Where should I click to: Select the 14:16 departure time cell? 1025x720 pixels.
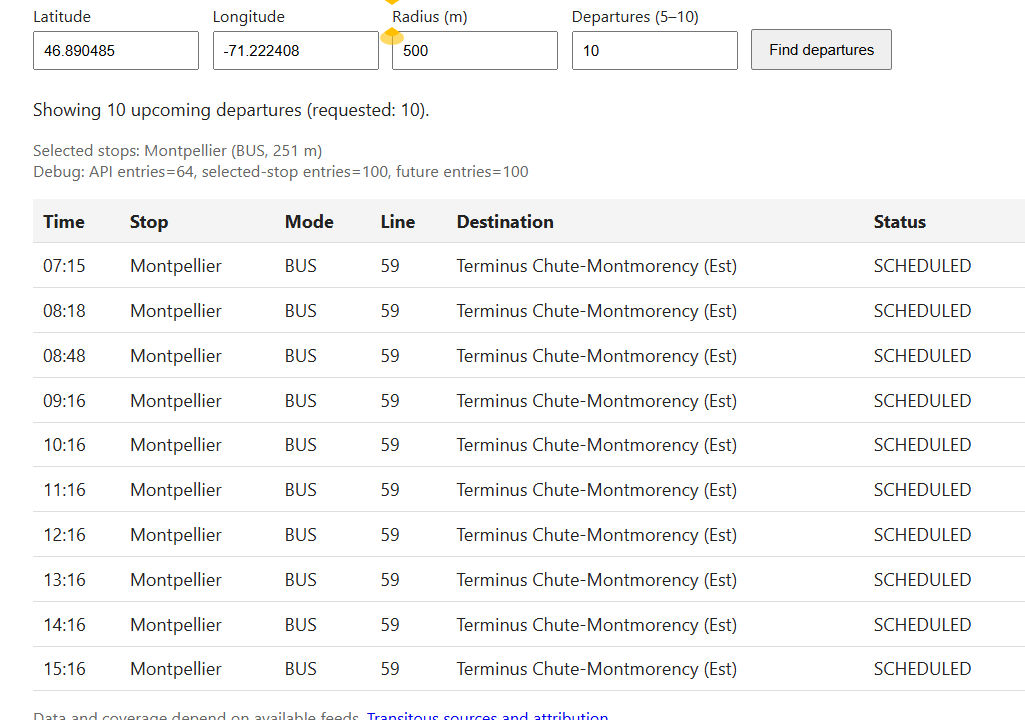click(64, 625)
